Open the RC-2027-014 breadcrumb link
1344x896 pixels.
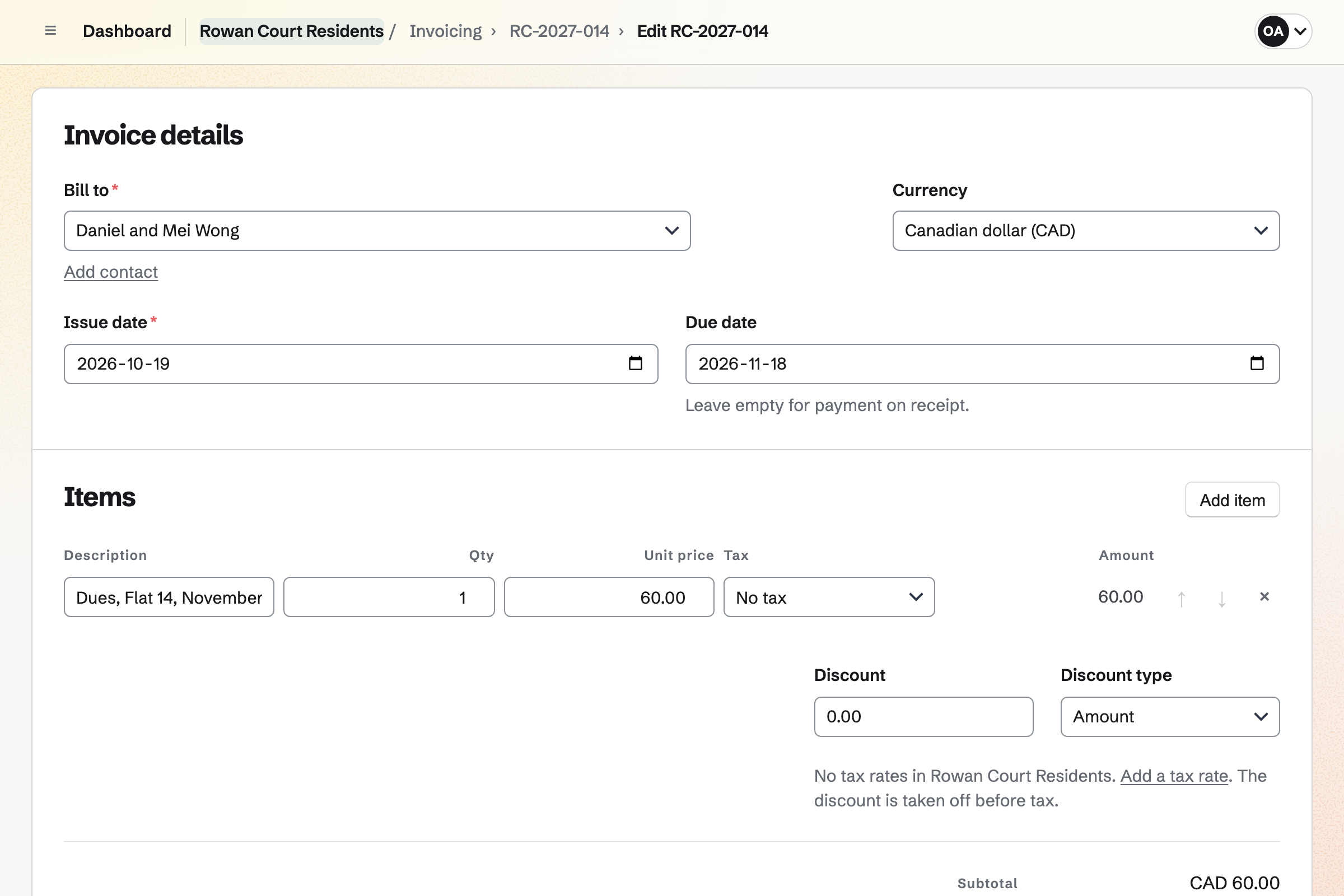tap(559, 31)
